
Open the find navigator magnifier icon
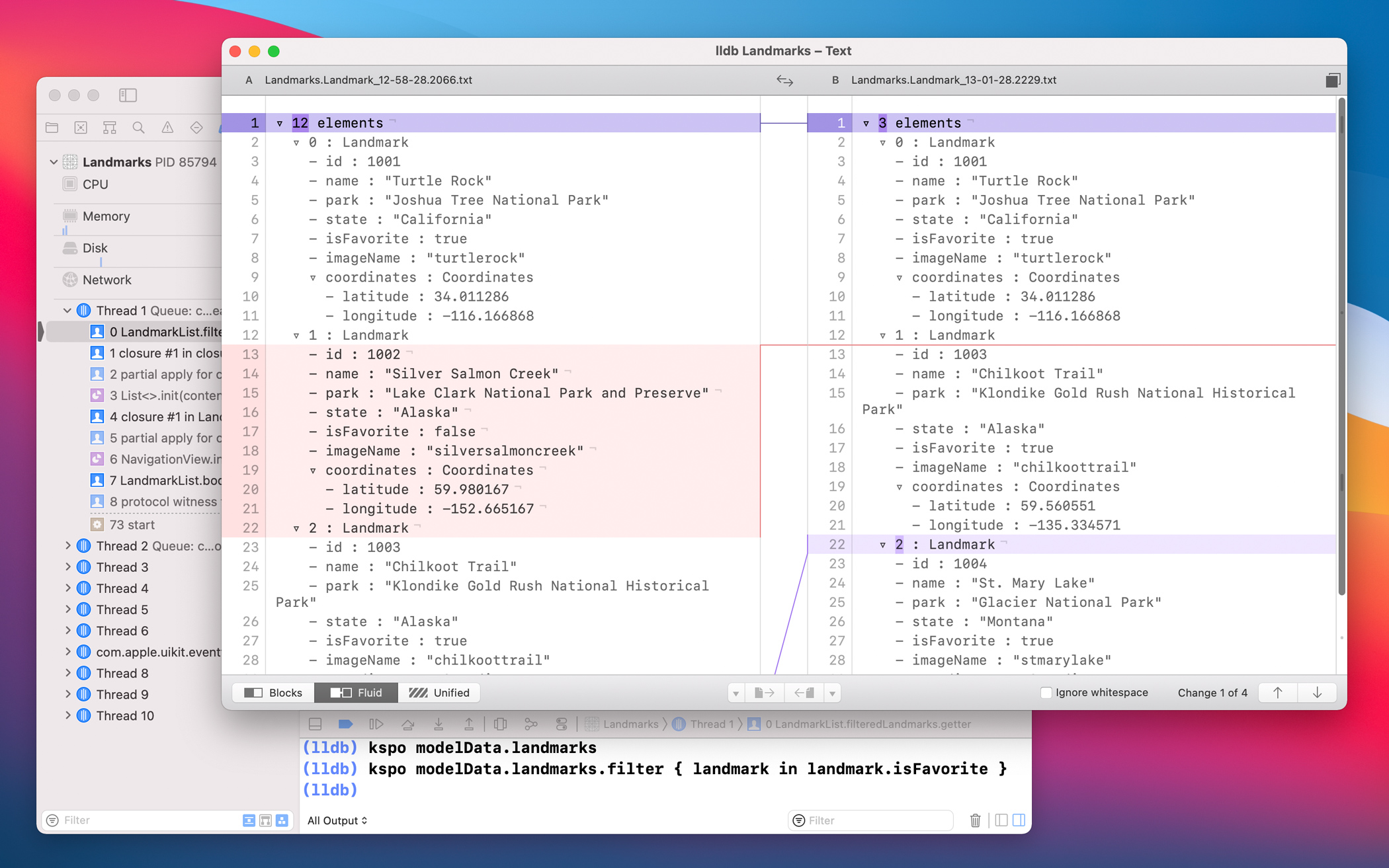click(x=138, y=128)
